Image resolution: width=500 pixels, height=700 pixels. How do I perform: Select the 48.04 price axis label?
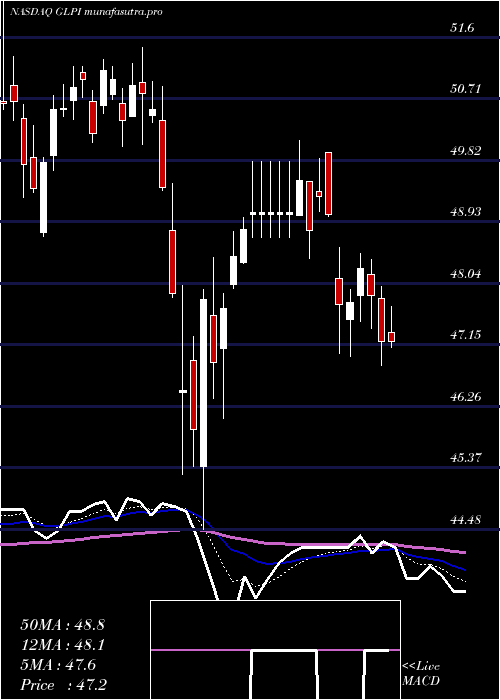466,273
